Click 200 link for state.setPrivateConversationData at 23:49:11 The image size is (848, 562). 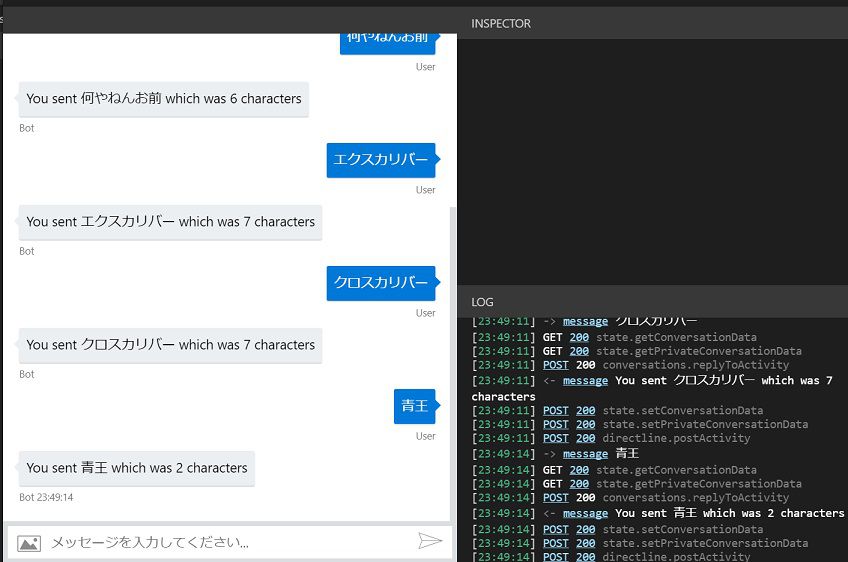pos(585,425)
